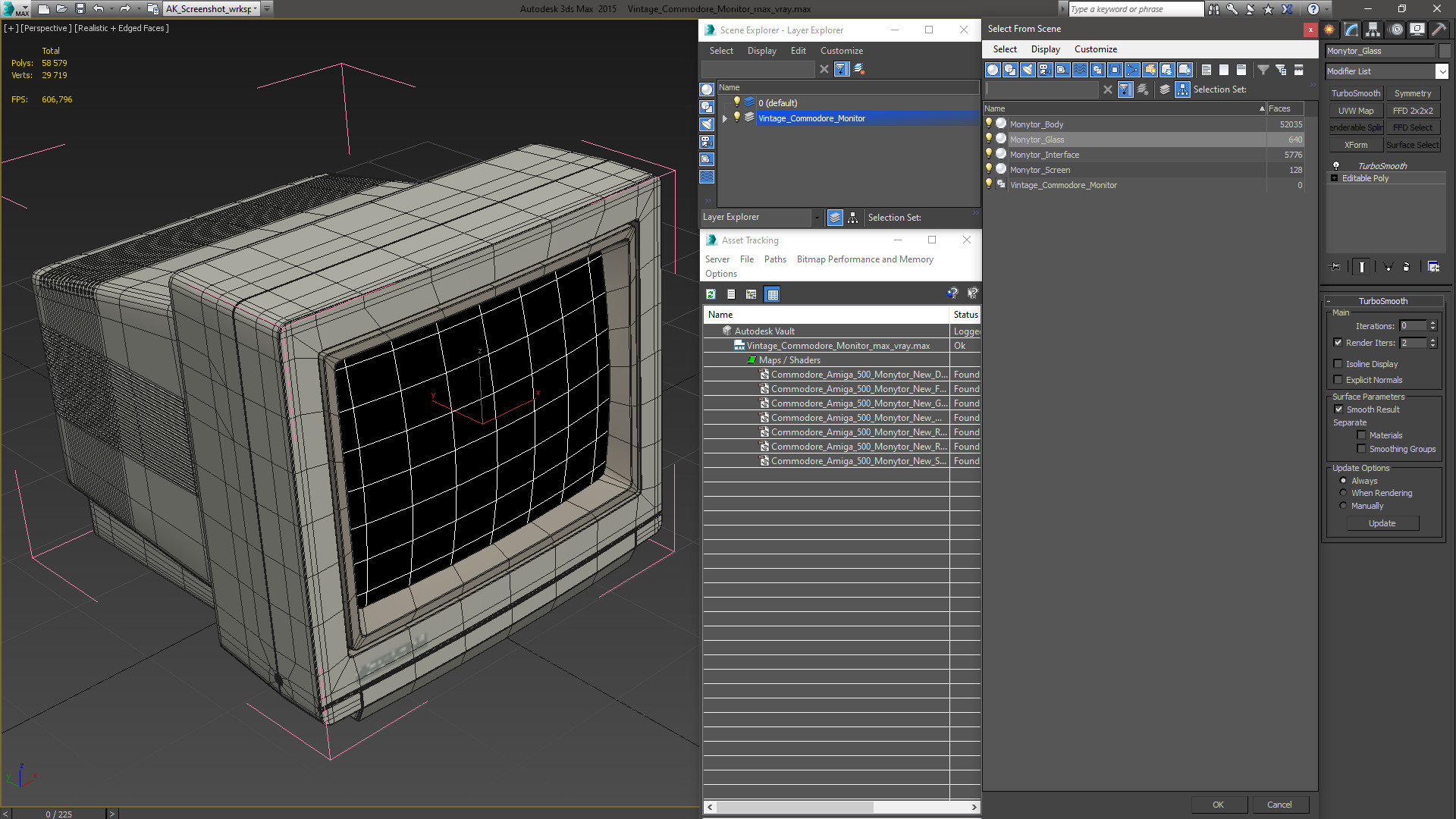
Task: Expand Editable Poly sub-objects in stack
Action: (1335, 178)
